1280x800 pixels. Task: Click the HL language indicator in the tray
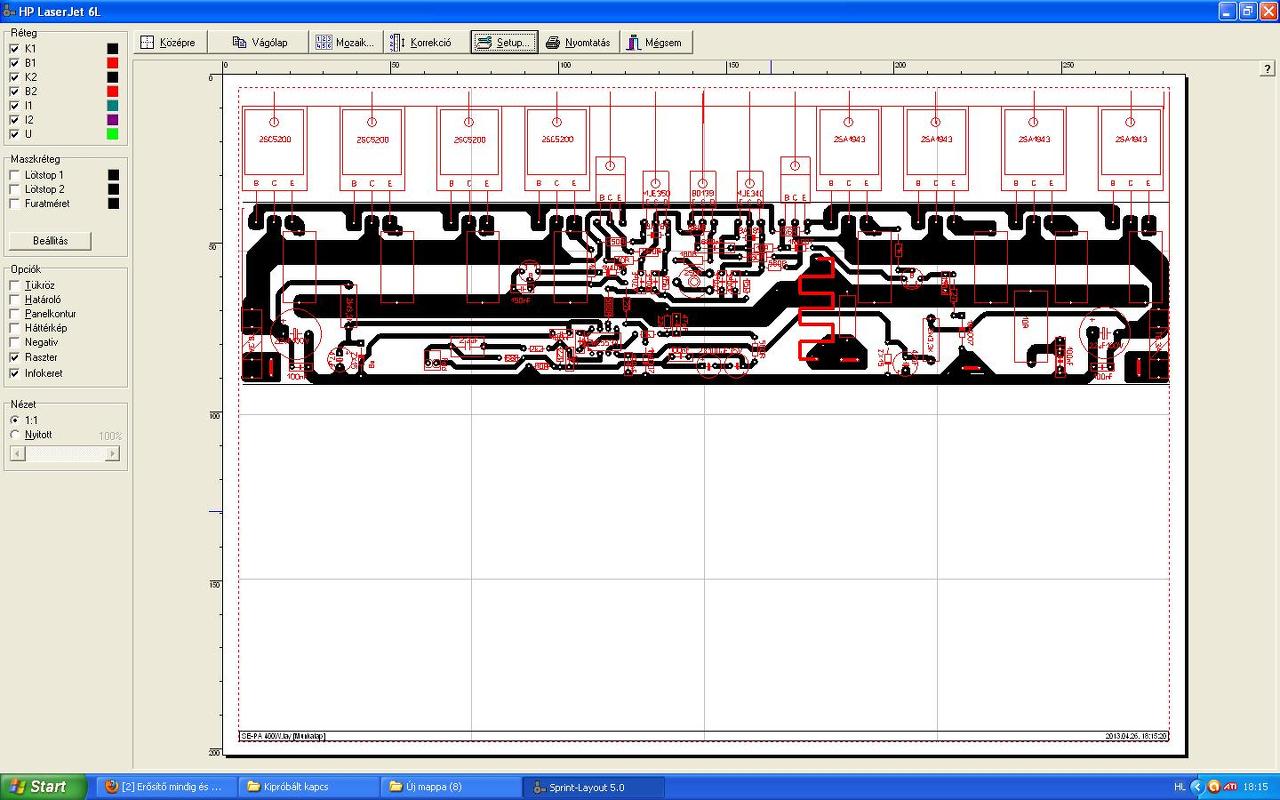coord(1180,787)
